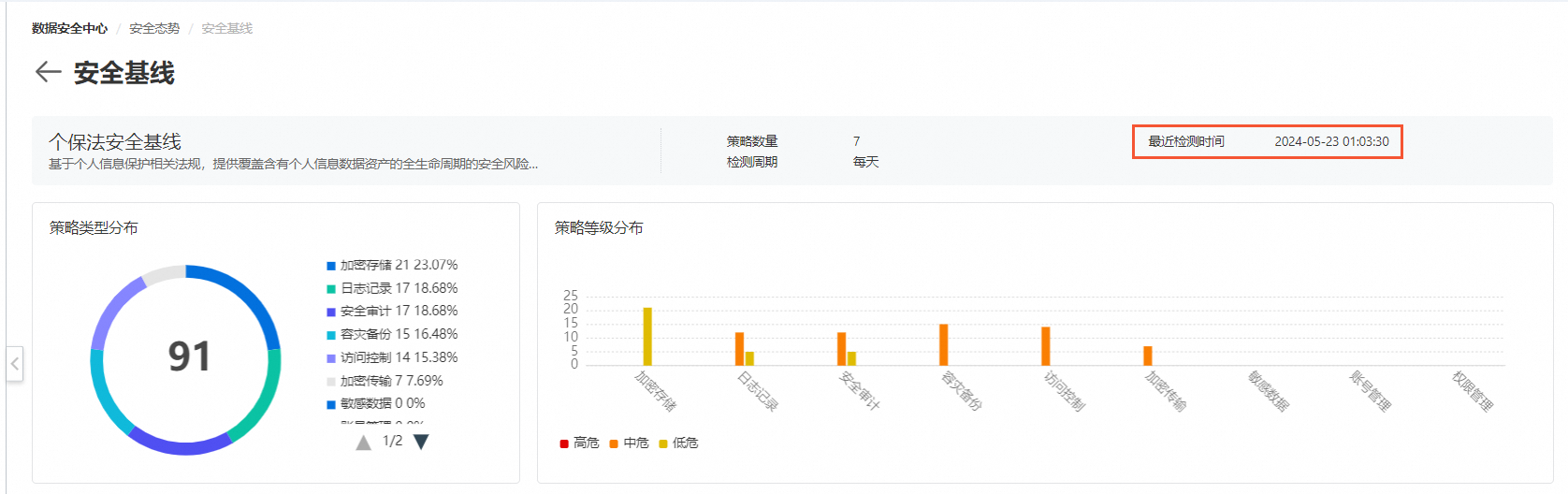
Task: Click the total count 91 in donut
Action: tap(189, 356)
